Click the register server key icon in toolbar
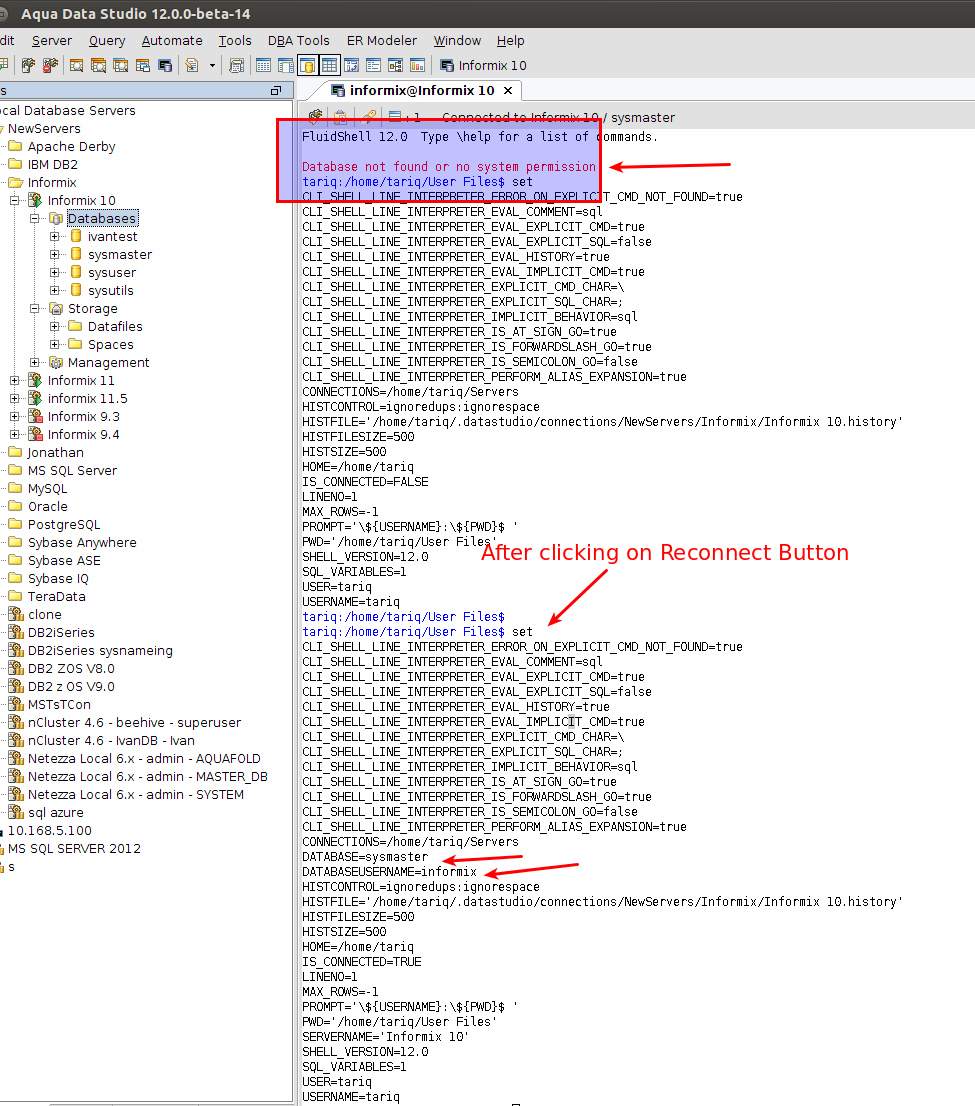Image resolution: width=975 pixels, height=1106 pixels. (x=28, y=66)
